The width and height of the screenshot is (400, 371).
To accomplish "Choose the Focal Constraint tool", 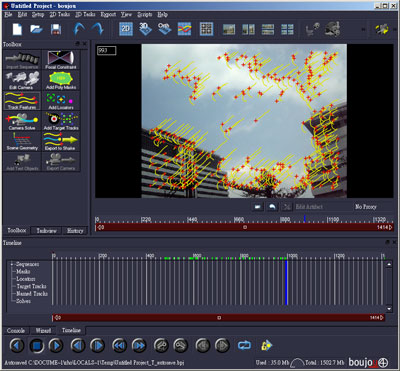I will [61, 60].
